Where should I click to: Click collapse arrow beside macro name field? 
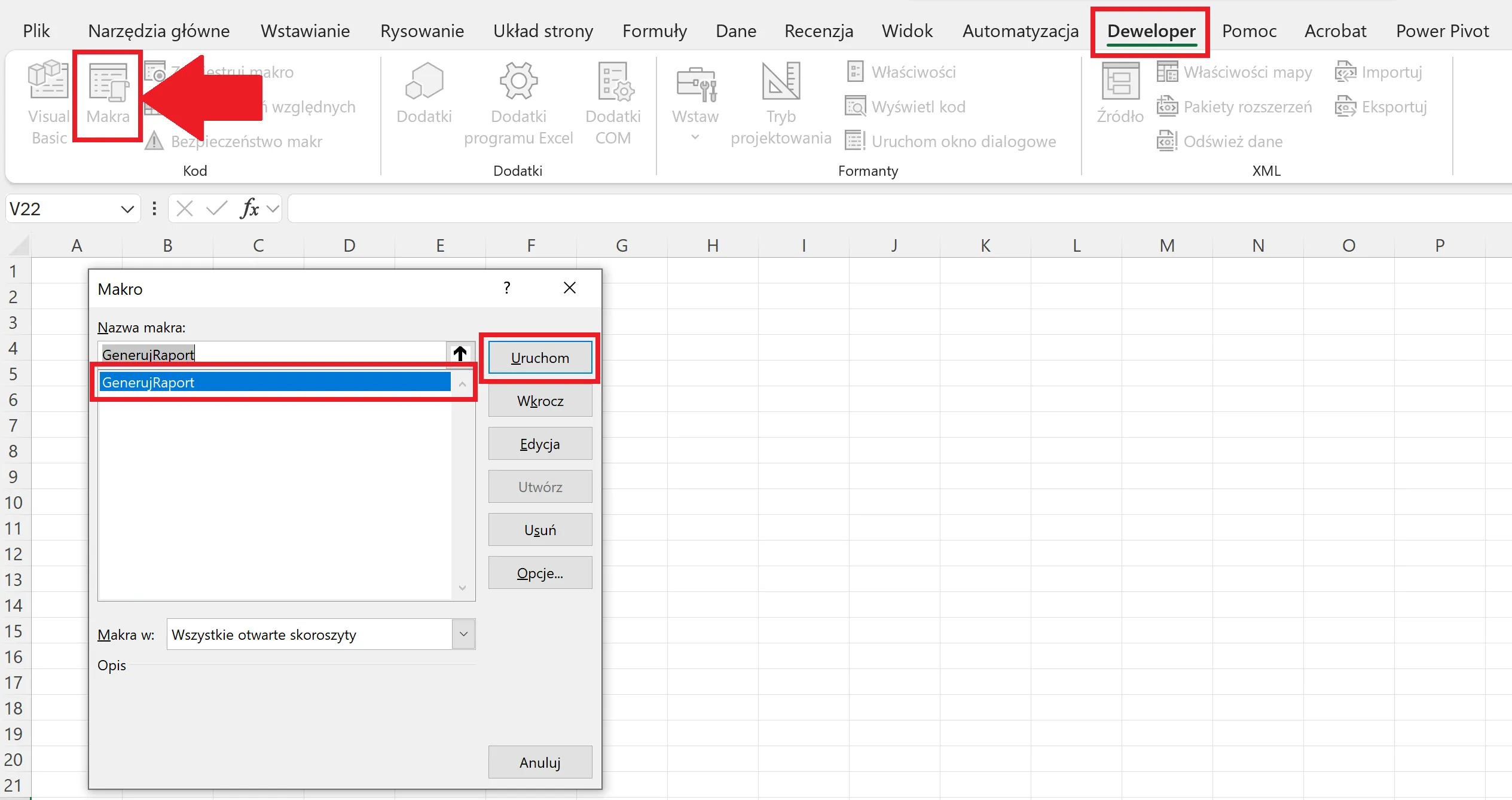pos(460,354)
